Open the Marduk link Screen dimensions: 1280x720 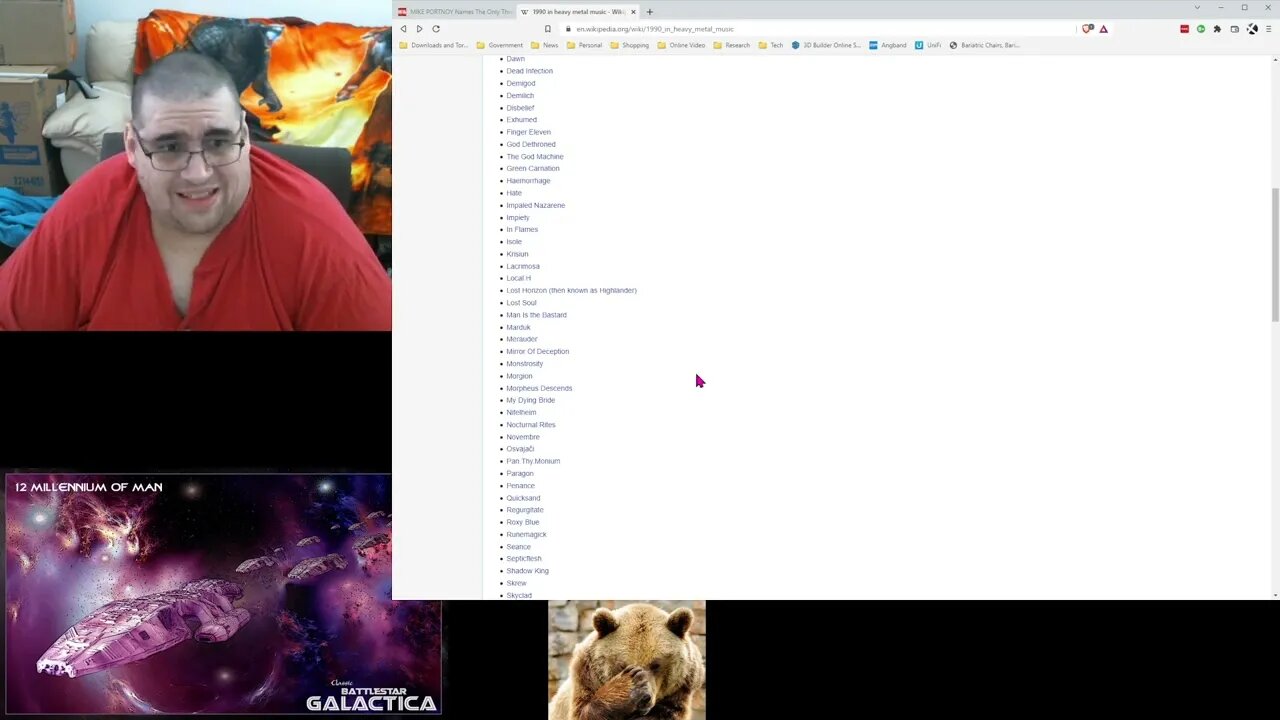[x=518, y=327]
